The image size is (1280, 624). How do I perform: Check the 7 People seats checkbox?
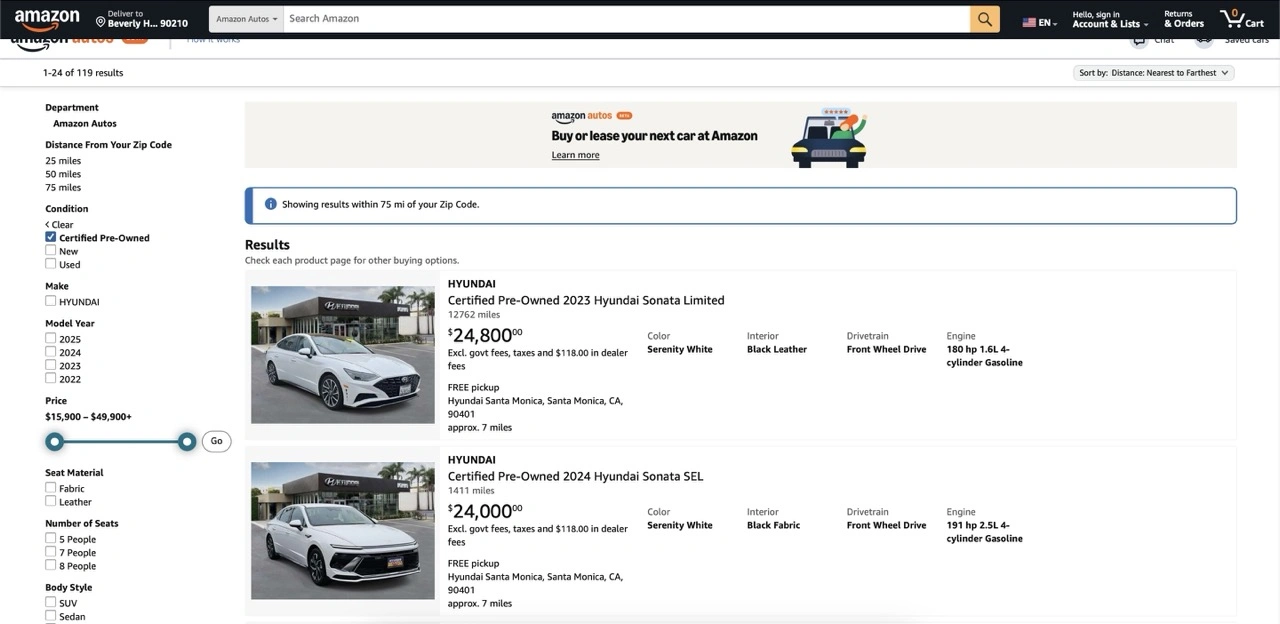tap(50, 551)
